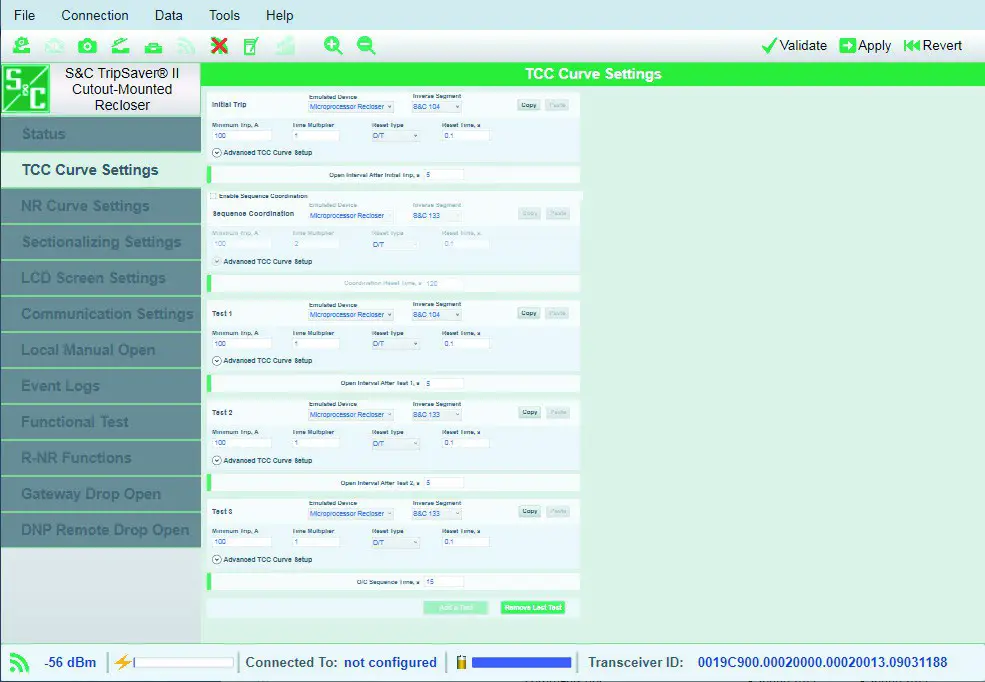985x682 pixels.
Task: Enable the Sequence Coordination checkbox
Action: (x=214, y=196)
